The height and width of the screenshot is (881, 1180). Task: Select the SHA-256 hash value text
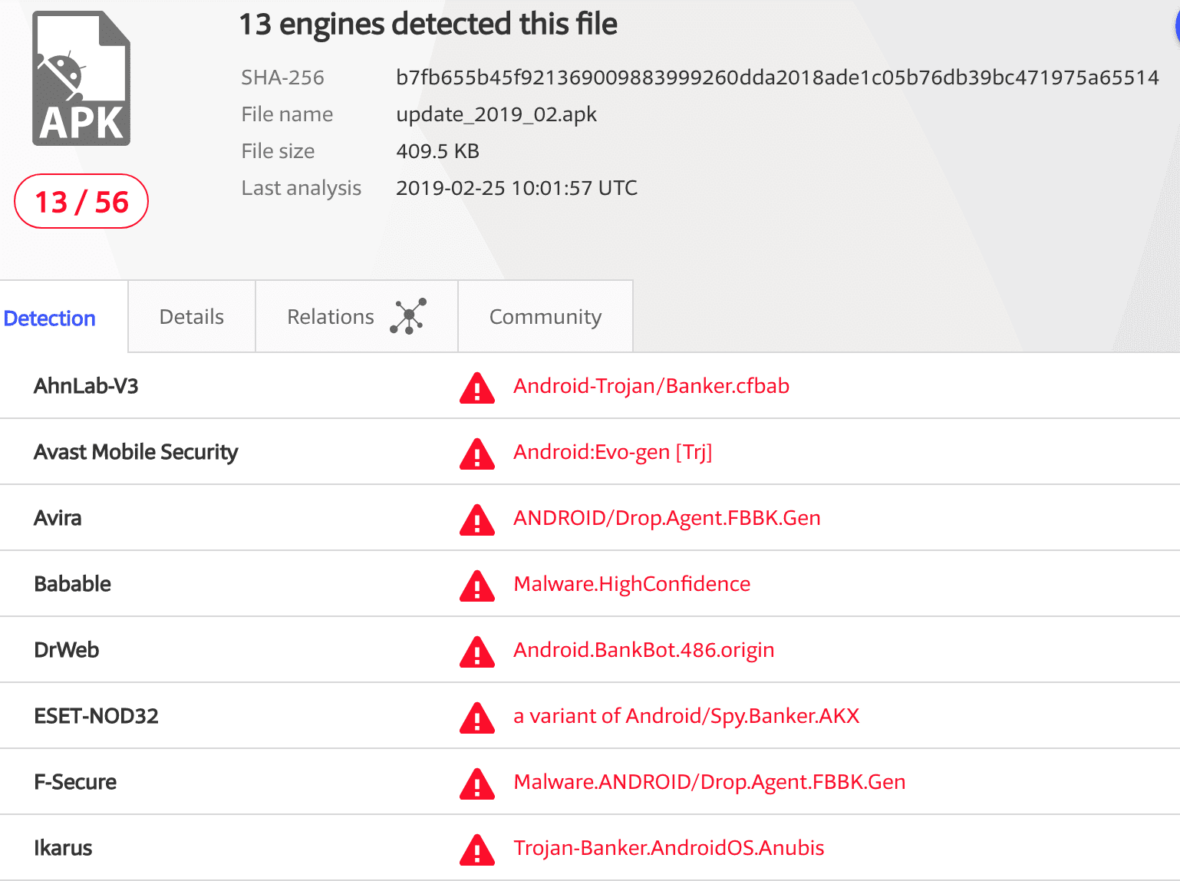777,77
